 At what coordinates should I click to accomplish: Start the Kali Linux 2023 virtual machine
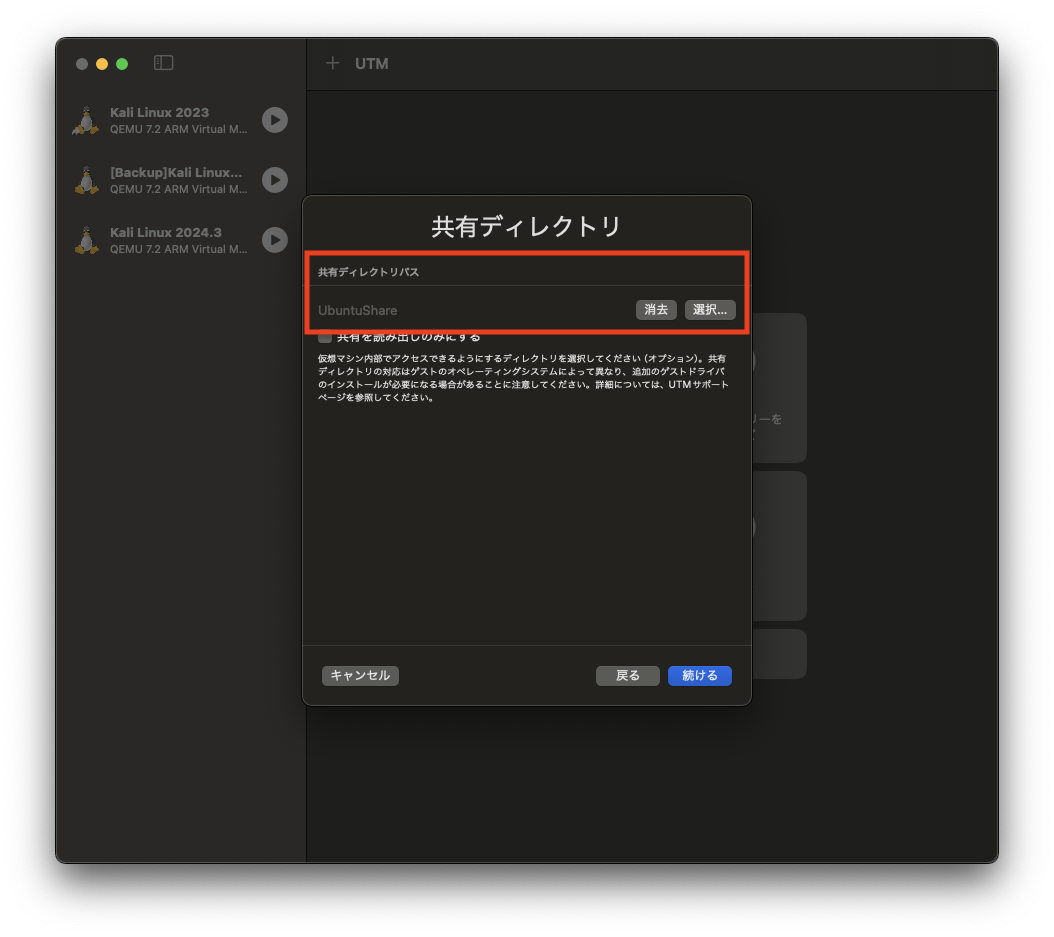pos(275,120)
